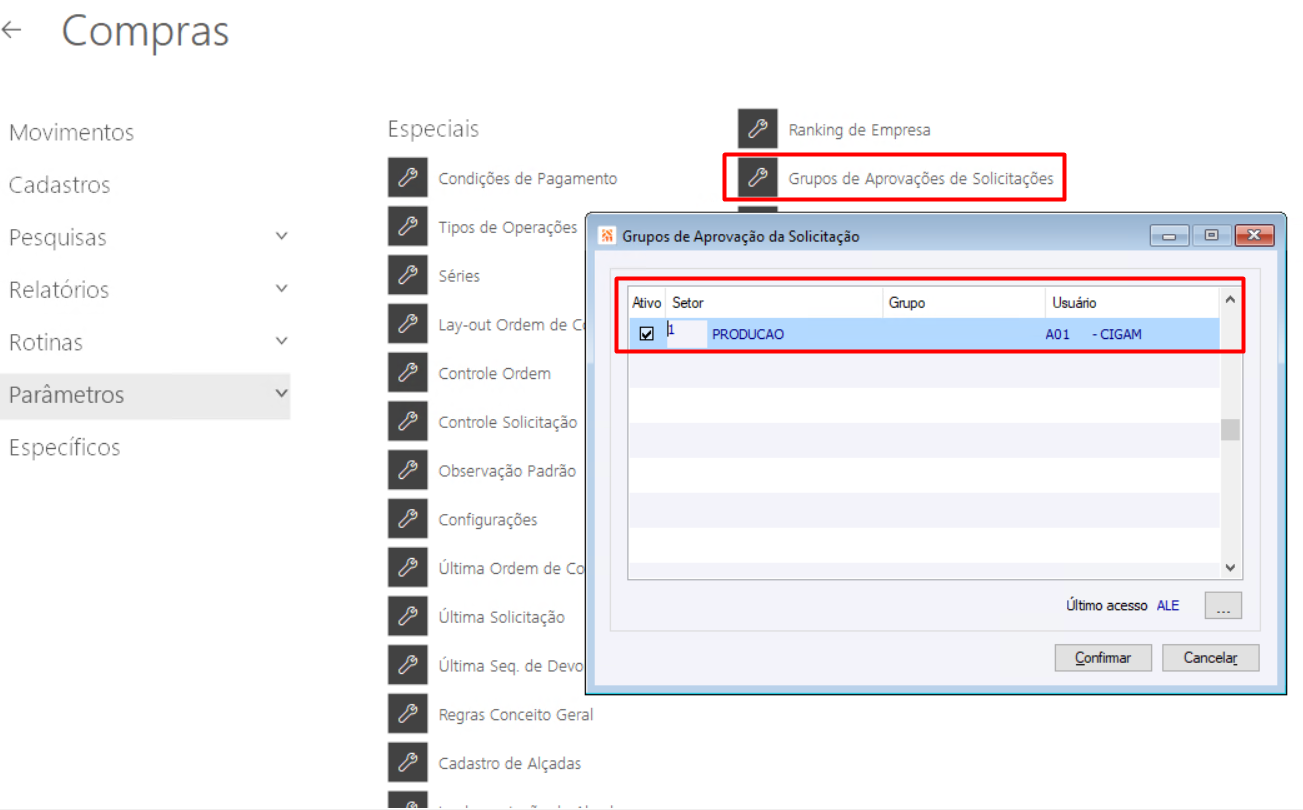Image resolution: width=1303 pixels, height=810 pixels.
Task: Open Última Ordem de Compra wrench icon
Action: 407,568
